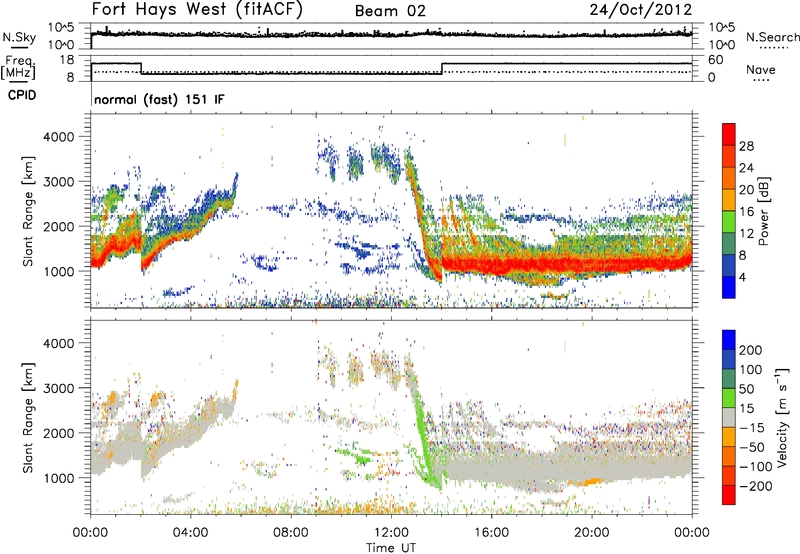Click the 'Fort Hays West (fitACF)' title
Screen dimensions: 800x554
coord(197,9)
